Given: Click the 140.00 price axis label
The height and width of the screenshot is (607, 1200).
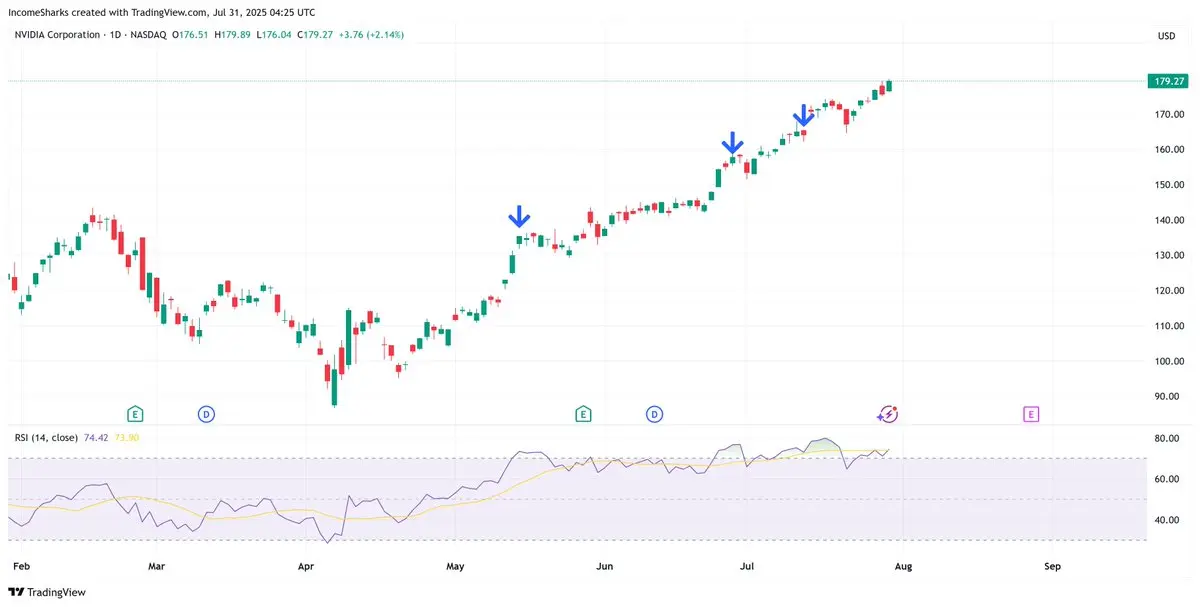Looking at the screenshot, I should tap(1169, 220).
